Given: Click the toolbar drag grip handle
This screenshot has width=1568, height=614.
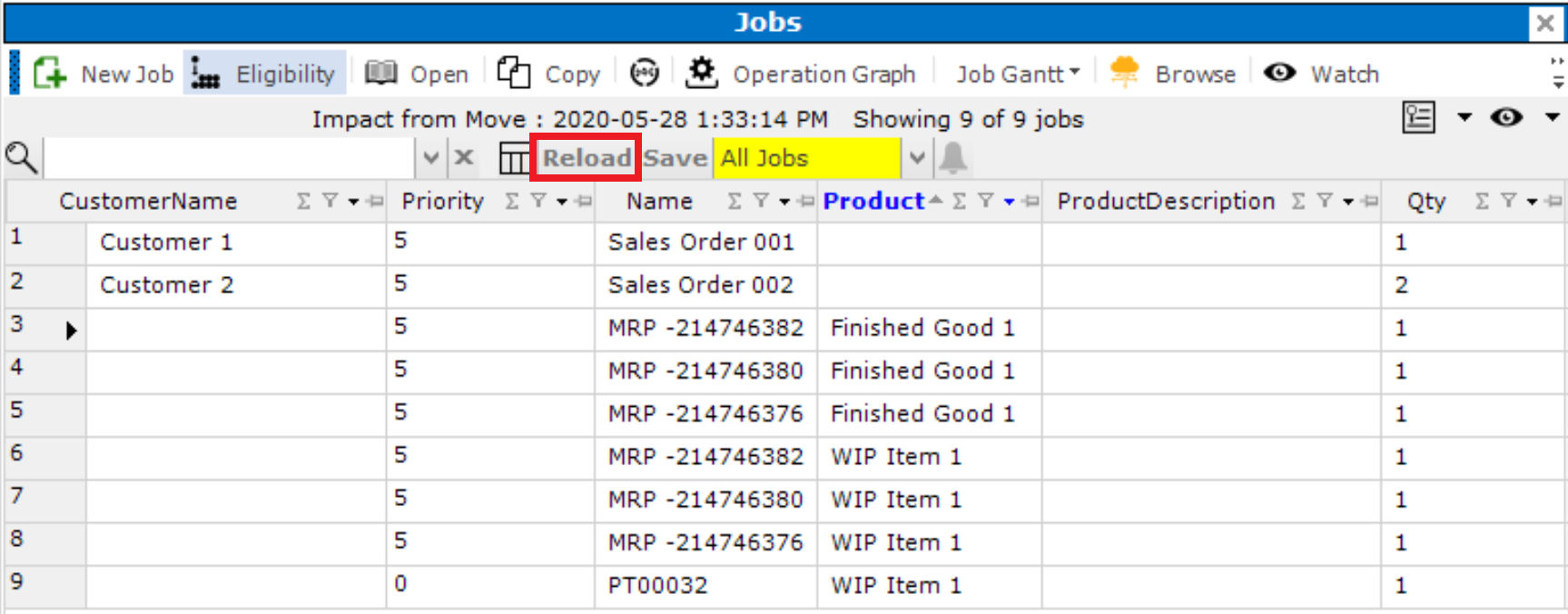Looking at the screenshot, I should pos(14,73).
